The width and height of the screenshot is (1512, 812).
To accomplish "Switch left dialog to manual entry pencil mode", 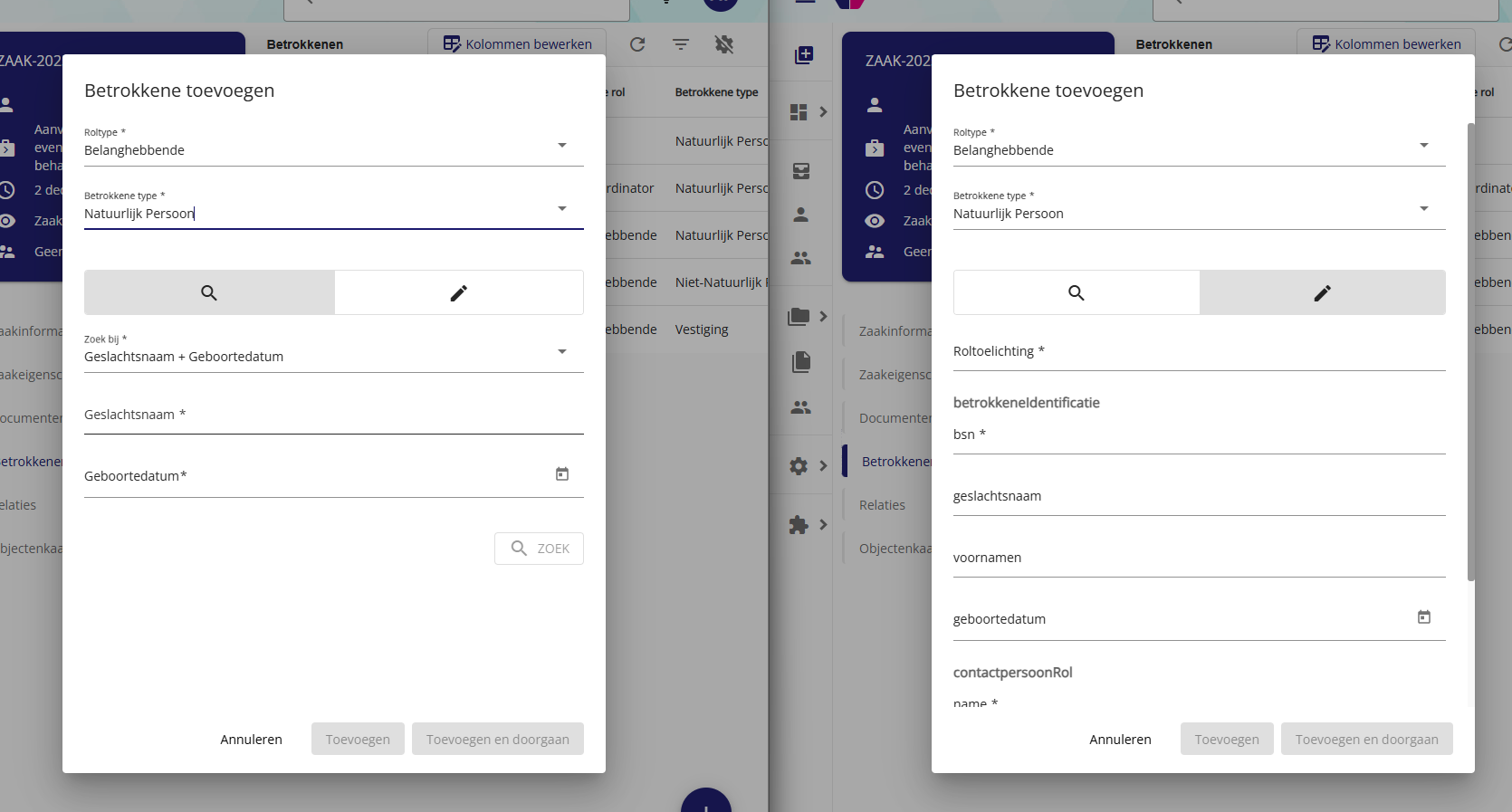I will pos(459,292).
